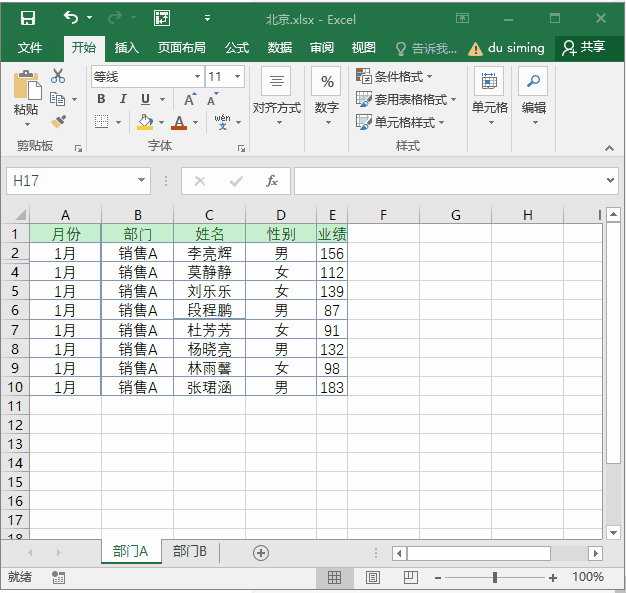The width and height of the screenshot is (626, 593).
Task: Open the font name 等线 dropdown
Action: [197, 77]
